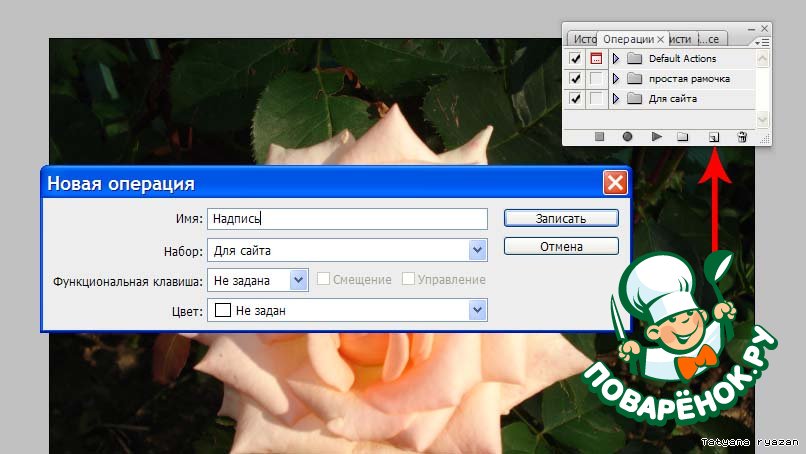Open the Функциональная клавиша dropdown
806x454 pixels.
click(298, 280)
